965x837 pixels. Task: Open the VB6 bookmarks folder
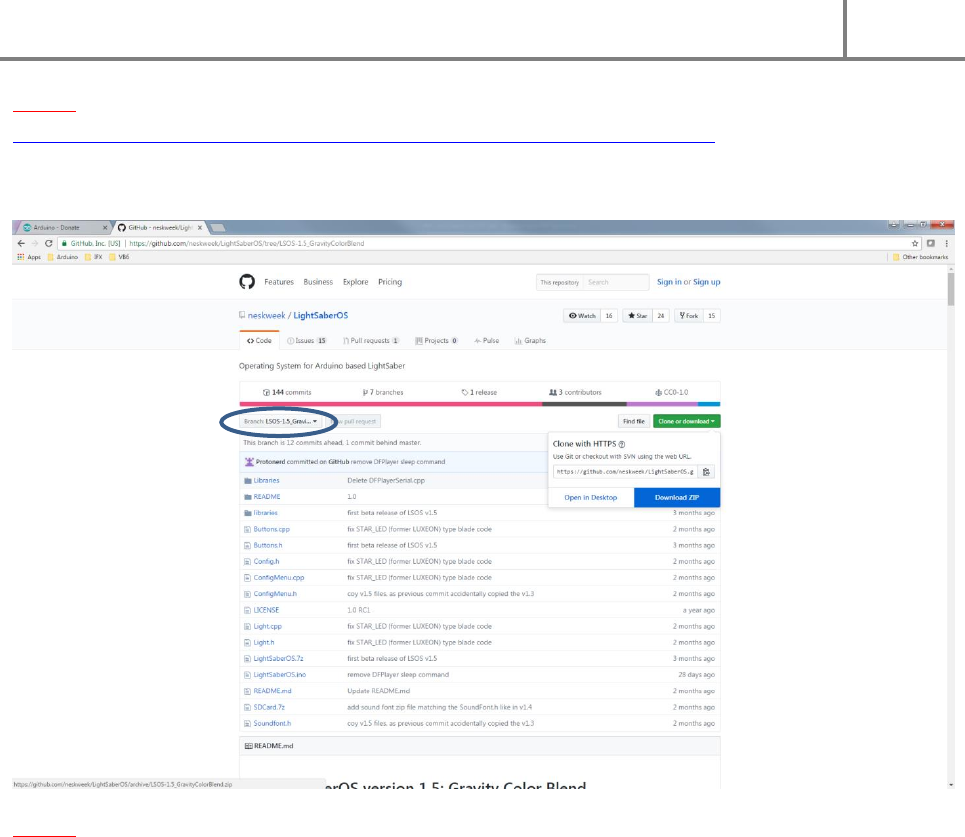(119, 257)
